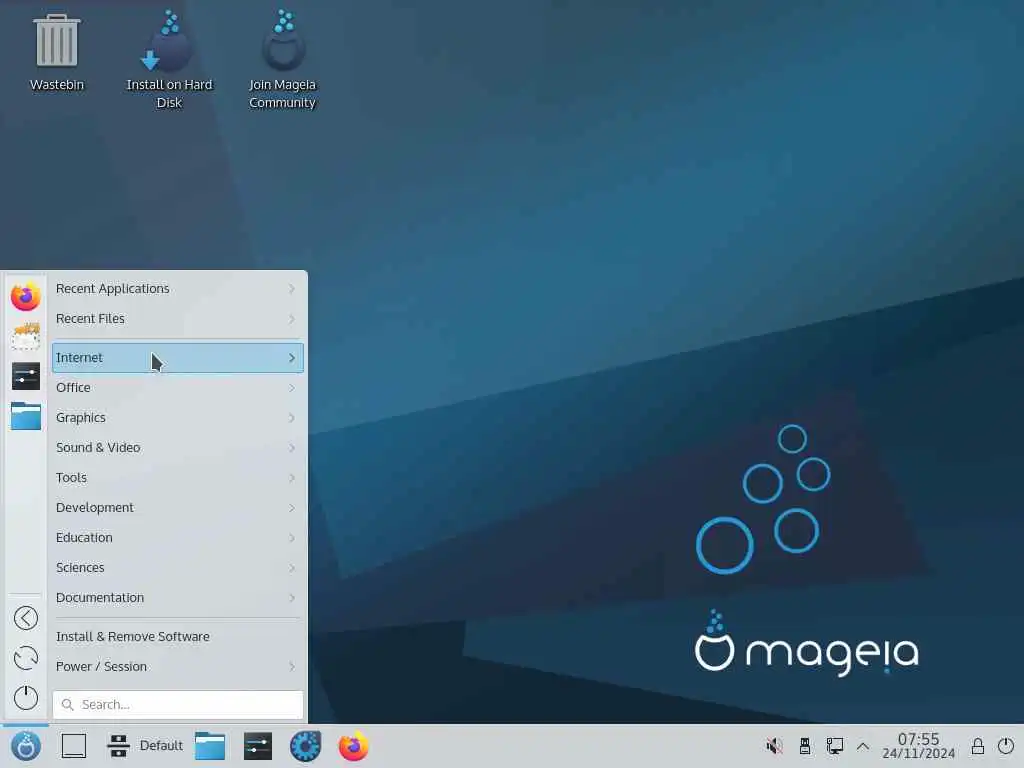Click the shutdown icon in menu sidebar
1024x768 pixels.
[x=26, y=697]
